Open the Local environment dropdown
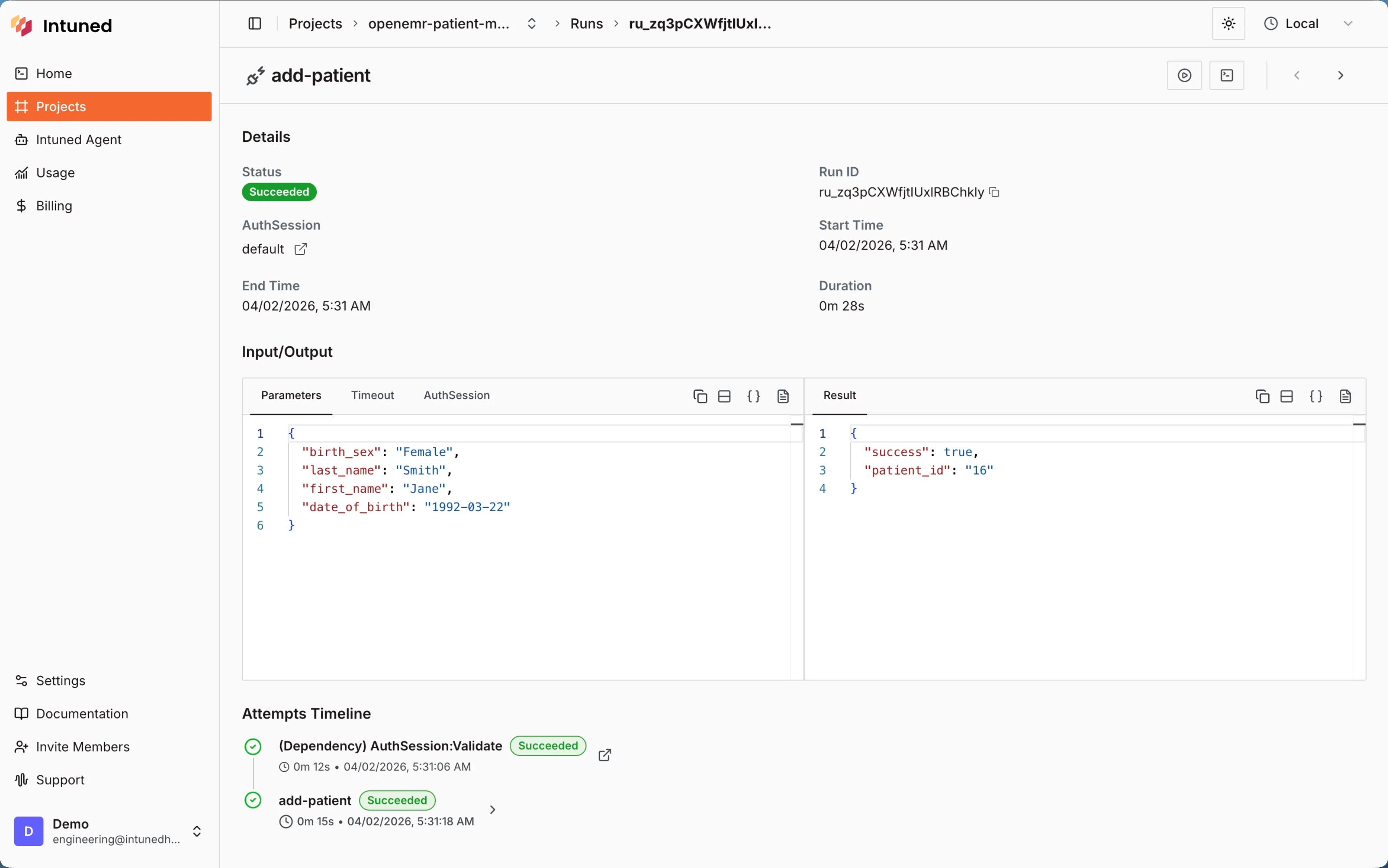This screenshot has height=868, width=1388. pyautogui.click(x=1348, y=24)
